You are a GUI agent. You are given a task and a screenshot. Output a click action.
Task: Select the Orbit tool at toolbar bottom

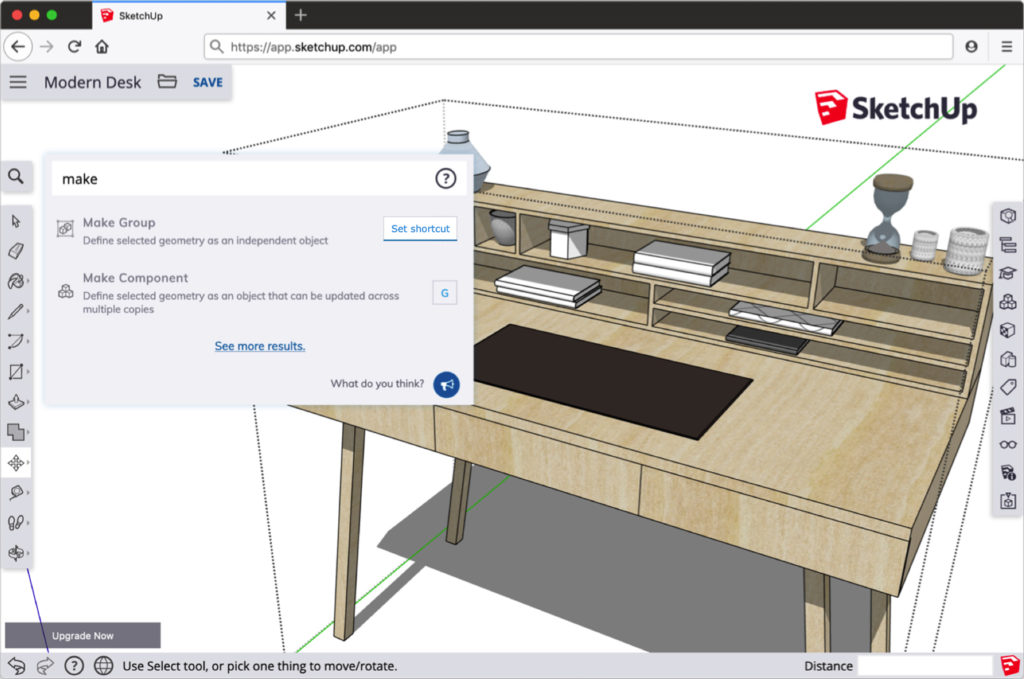[x=17, y=553]
